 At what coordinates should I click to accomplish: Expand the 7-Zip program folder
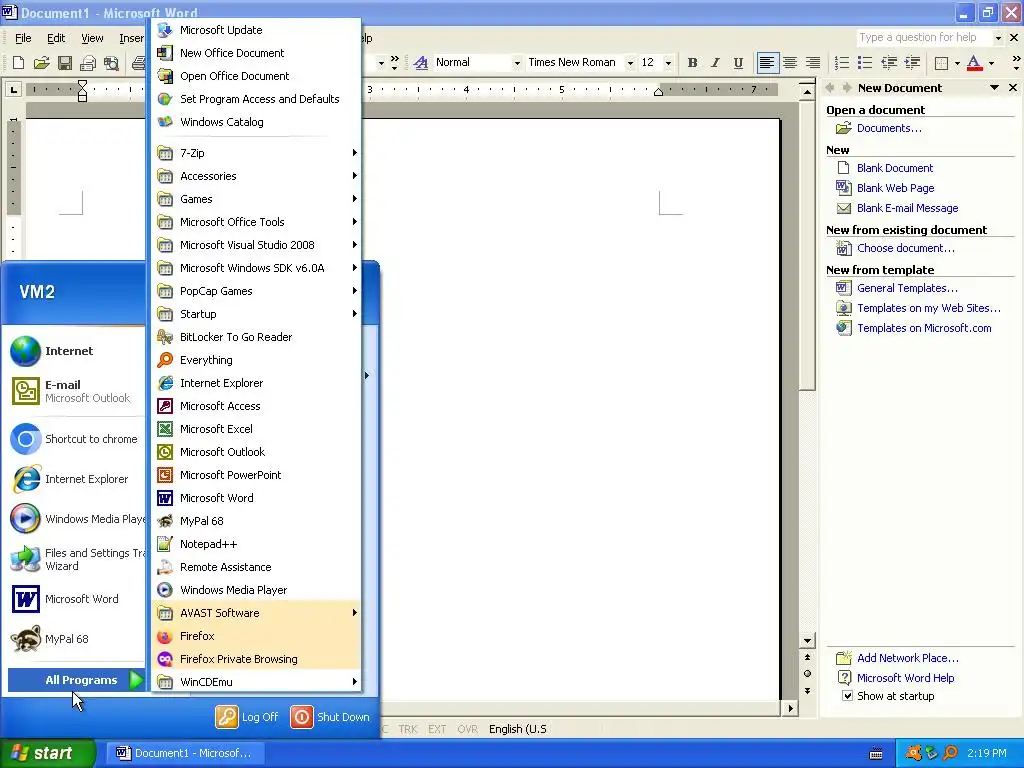(x=256, y=153)
